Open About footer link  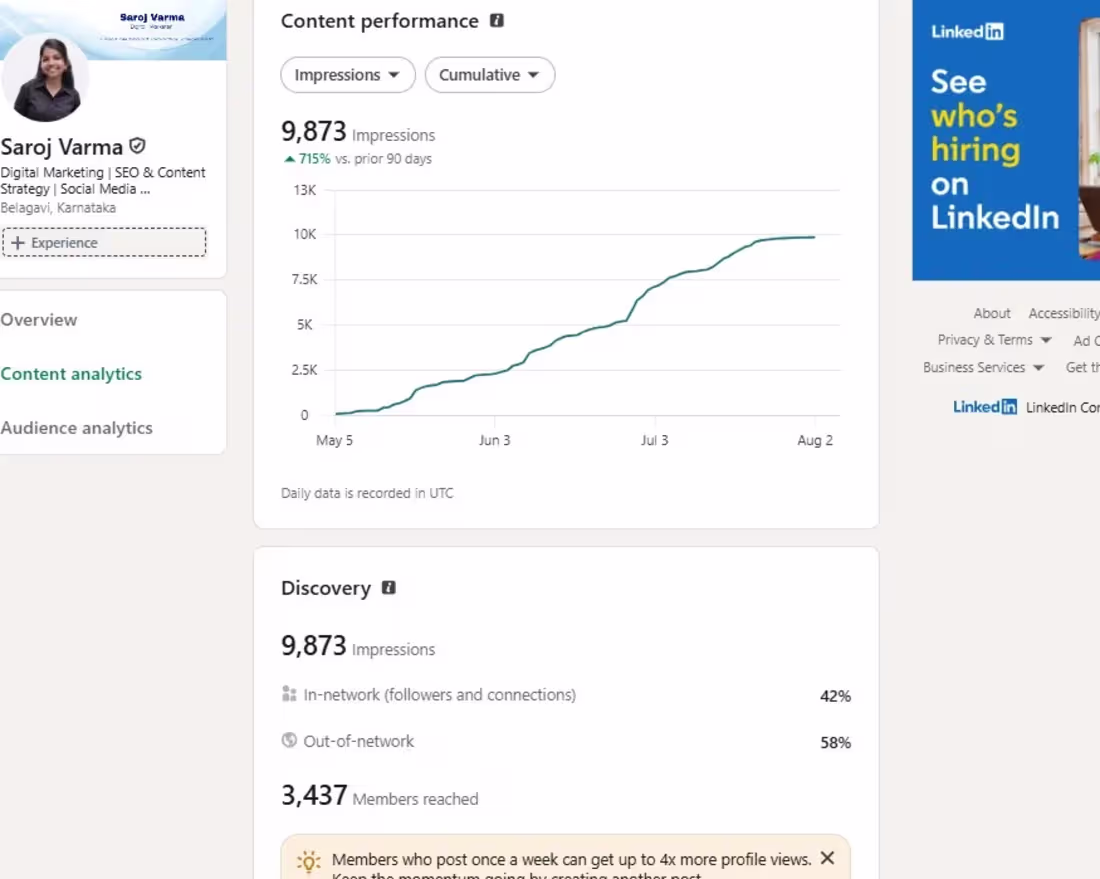[991, 314]
